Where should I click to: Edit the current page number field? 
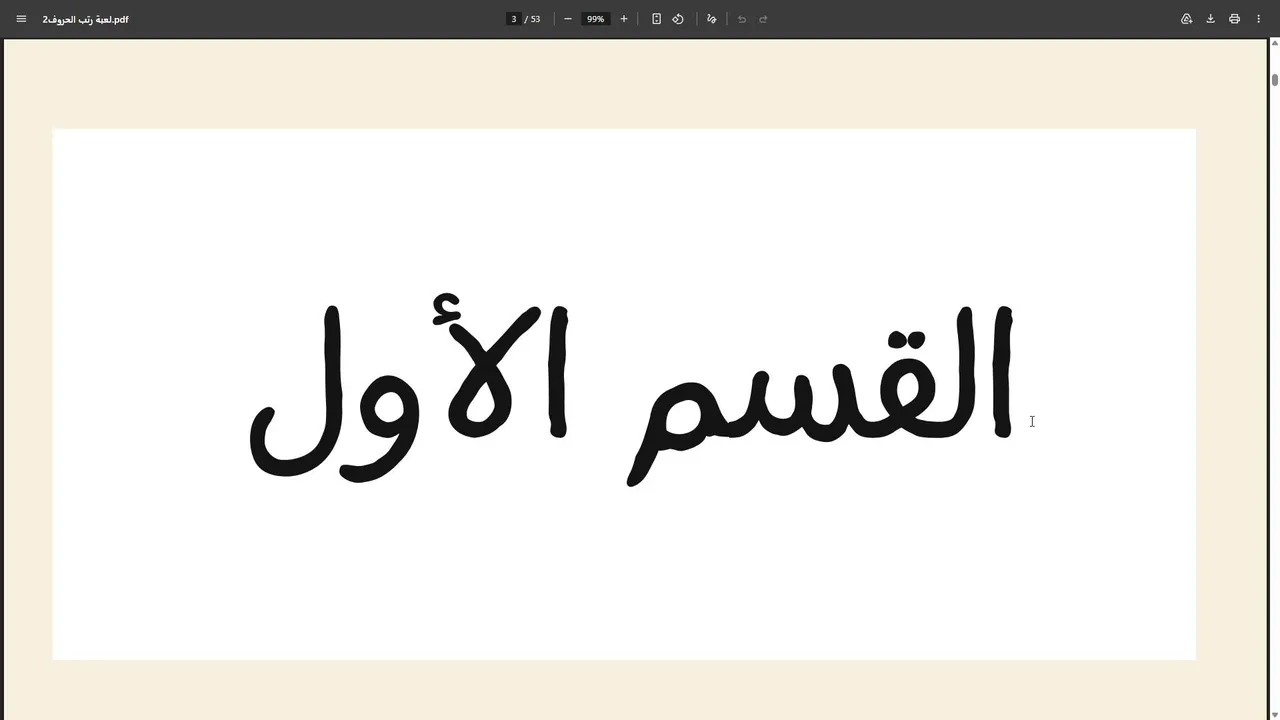(x=514, y=19)
